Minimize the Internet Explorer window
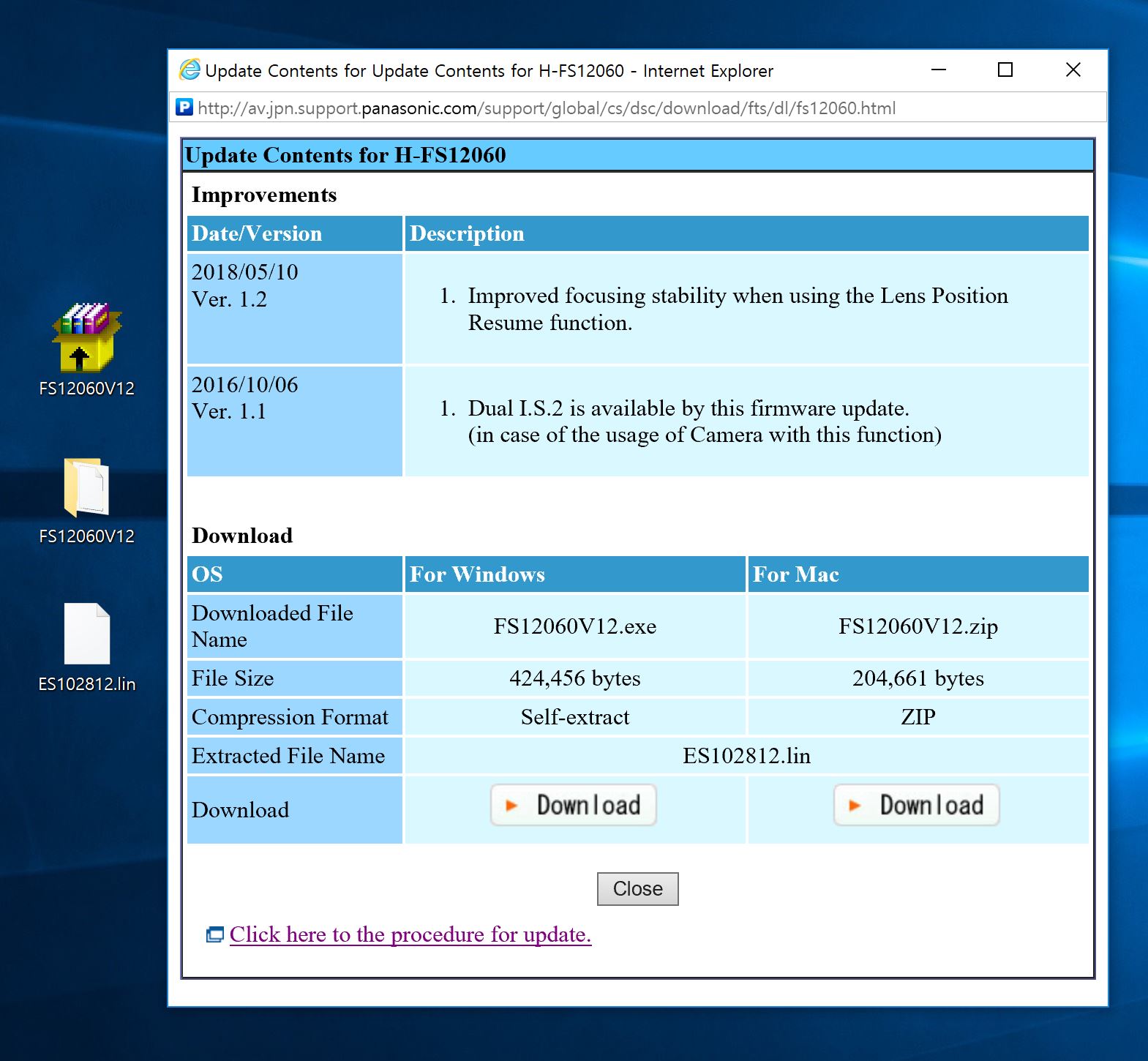Screen dimensions: 1148x1061 (939, 70)
